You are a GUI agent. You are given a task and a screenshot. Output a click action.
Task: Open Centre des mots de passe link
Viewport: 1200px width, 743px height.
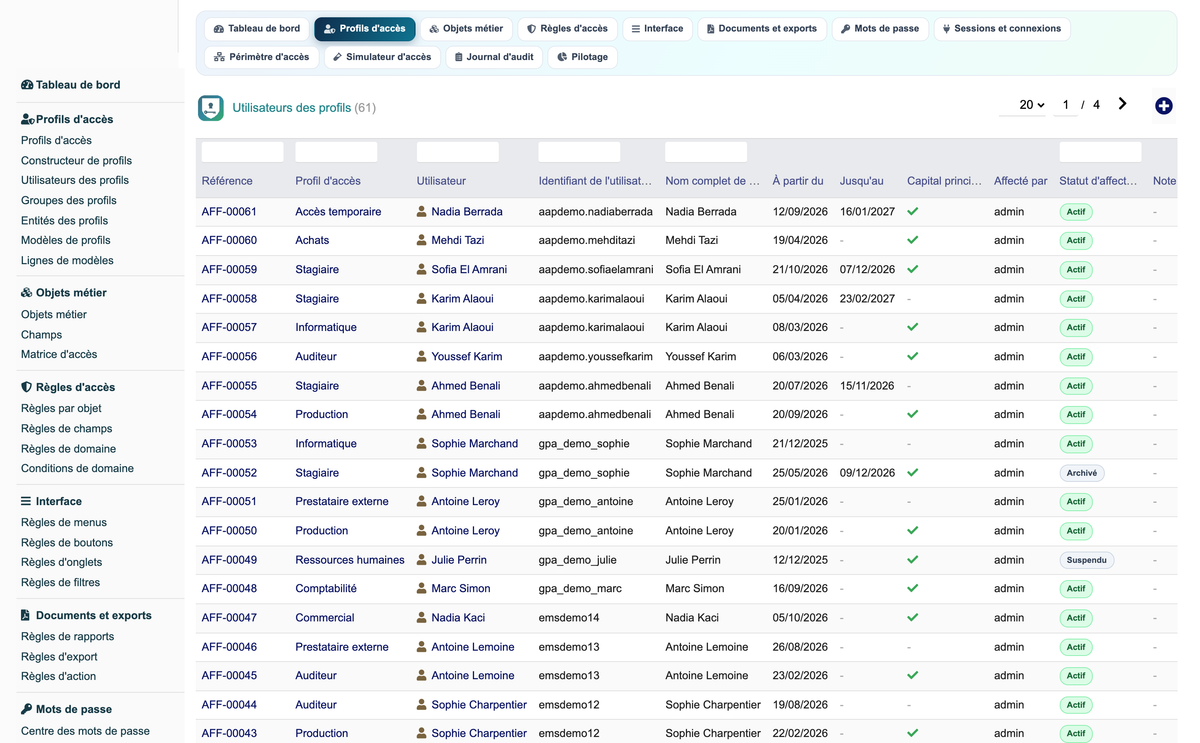(85, 731)
